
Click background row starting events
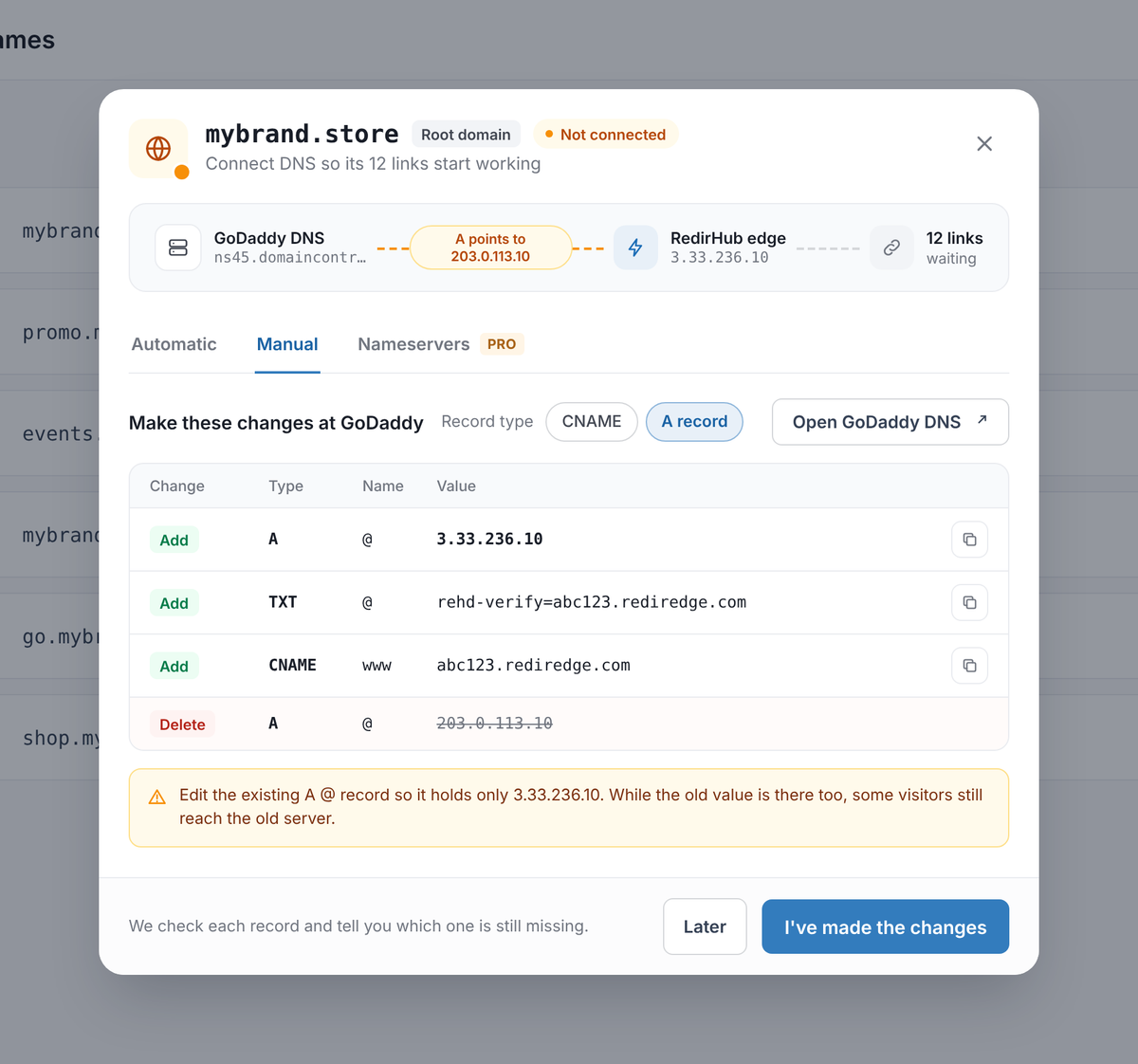49,434
